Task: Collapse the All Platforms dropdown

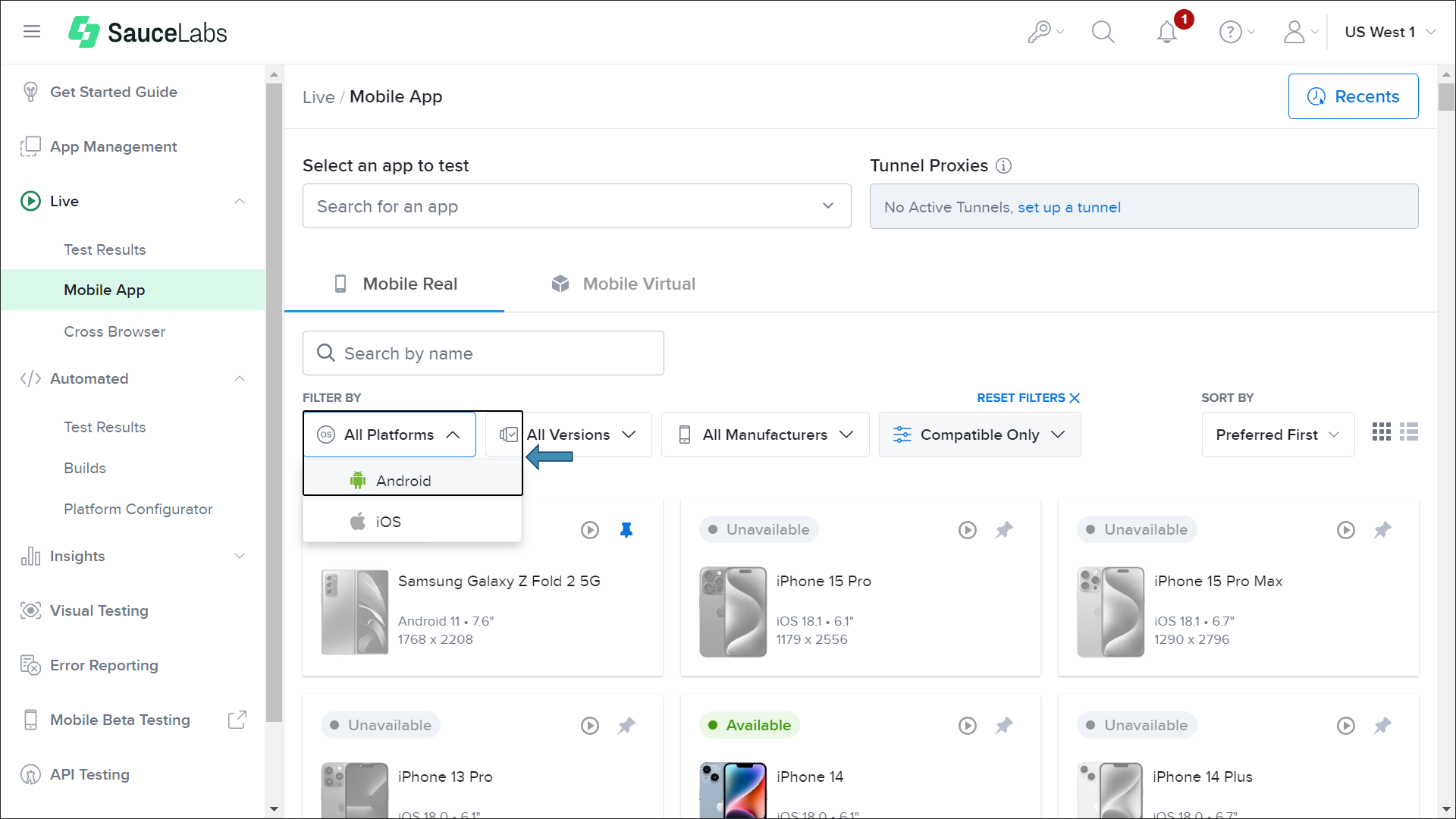Action: (x=390, y=435)
